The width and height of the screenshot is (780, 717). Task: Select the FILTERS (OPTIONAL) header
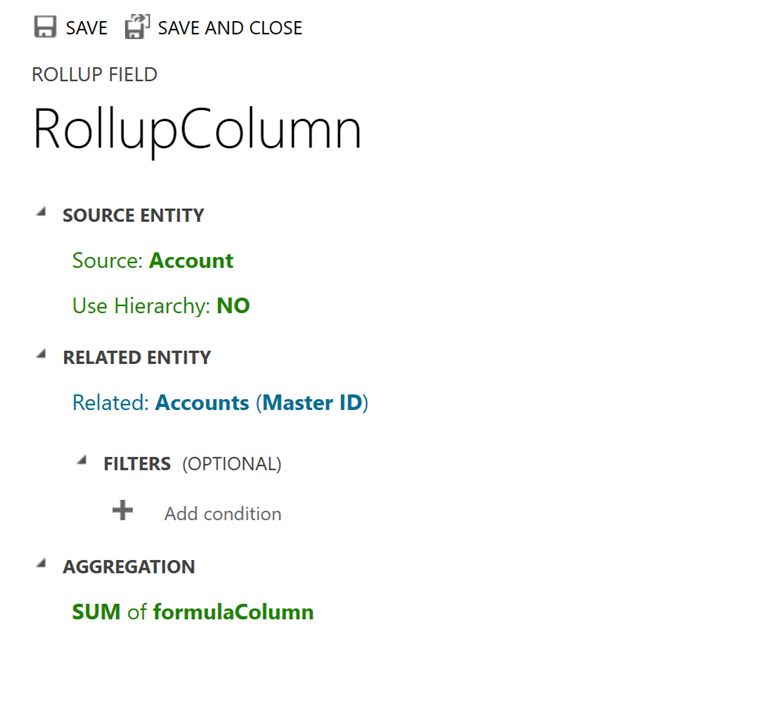[192, 464]
